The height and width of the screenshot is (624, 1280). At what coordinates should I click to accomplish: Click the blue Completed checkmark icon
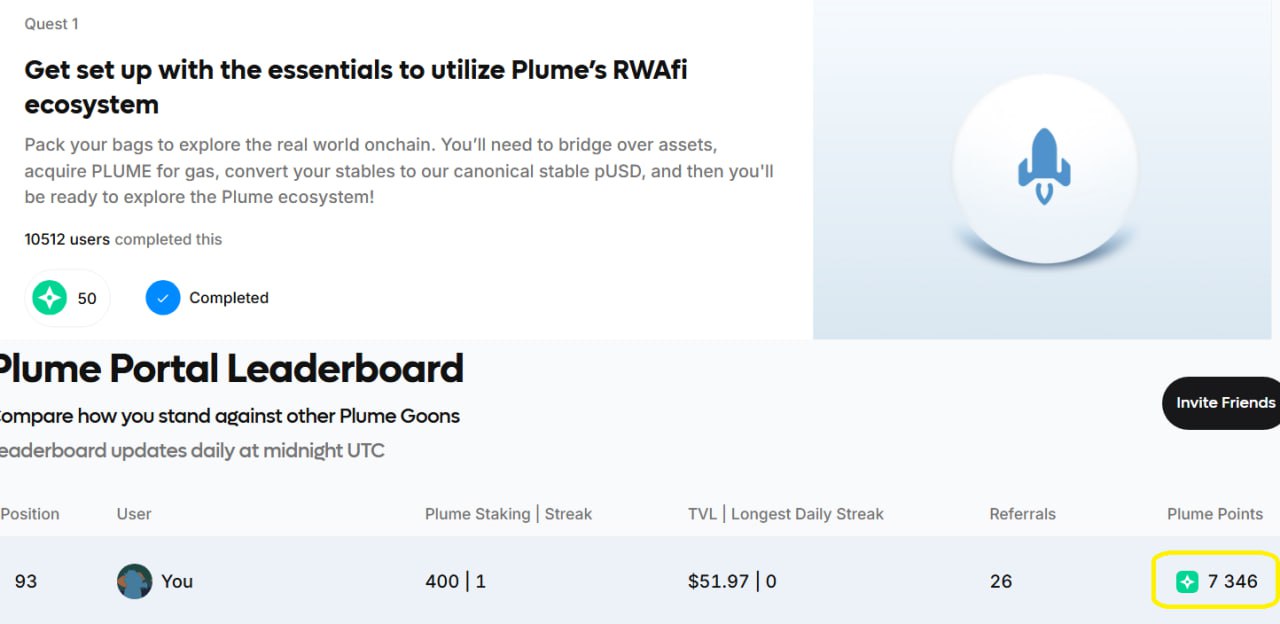tap(163, 298)
